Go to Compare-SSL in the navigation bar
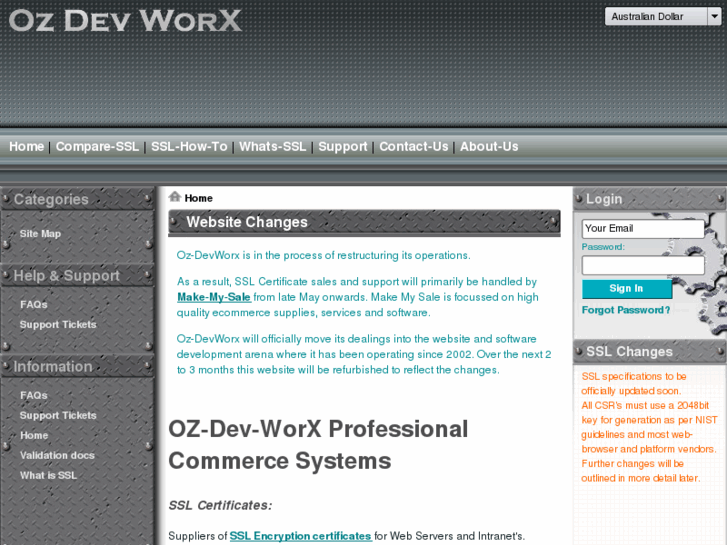The height and width of the screenshot is (545, 727). pos(97,147)
